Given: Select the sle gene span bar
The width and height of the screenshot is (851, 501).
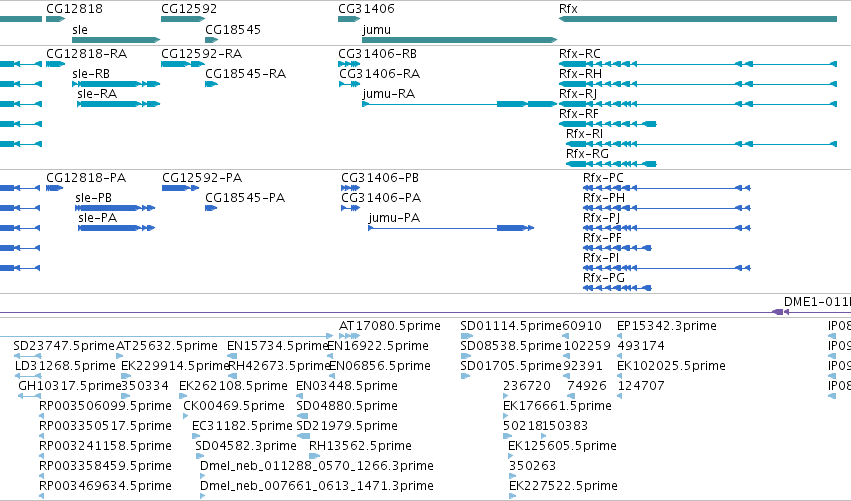Looking at the screenshot, I should tap(116, 40).
